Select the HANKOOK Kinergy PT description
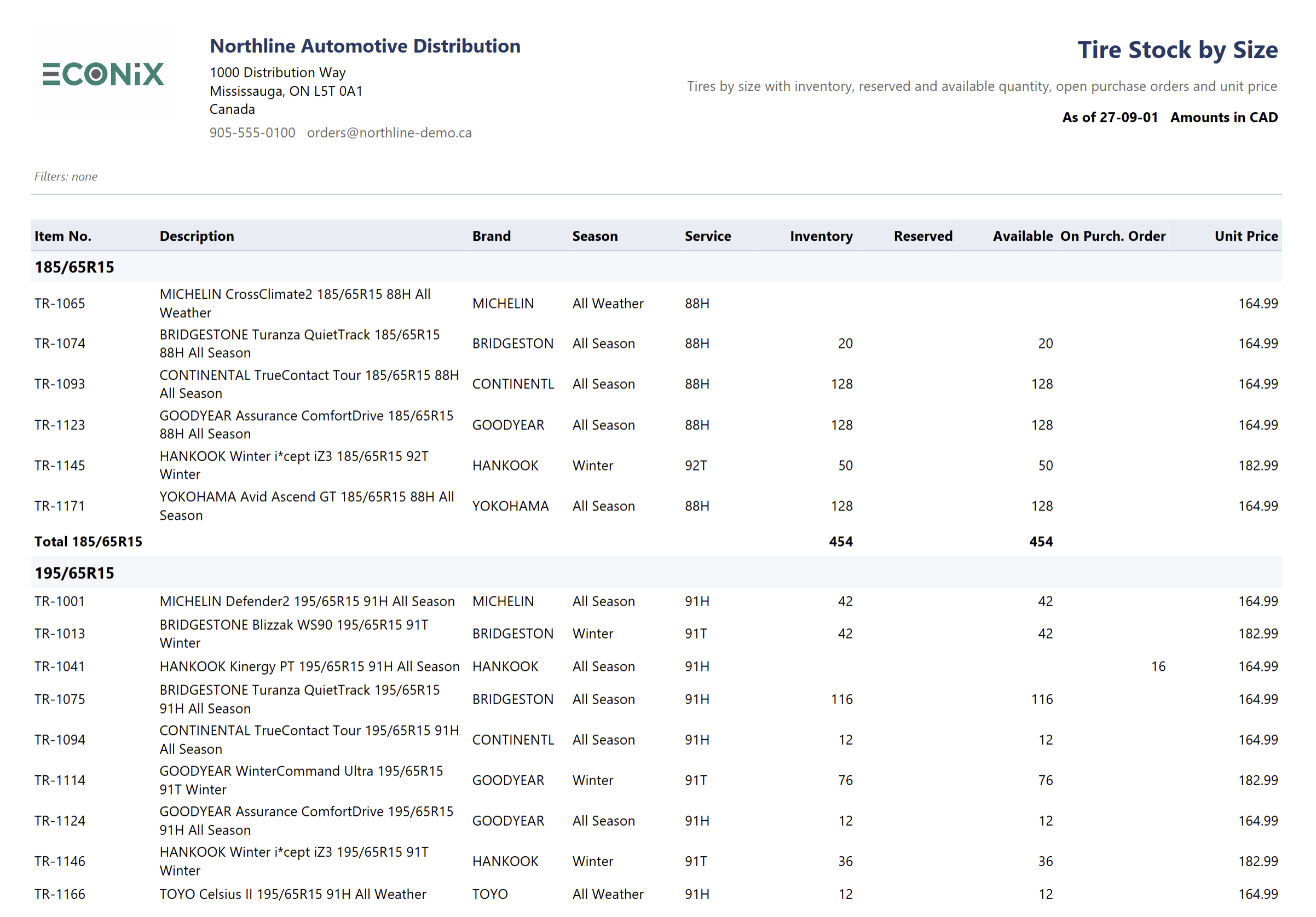Image resolution: width=1316 pixels, height=917 pixels. [309, 666]
